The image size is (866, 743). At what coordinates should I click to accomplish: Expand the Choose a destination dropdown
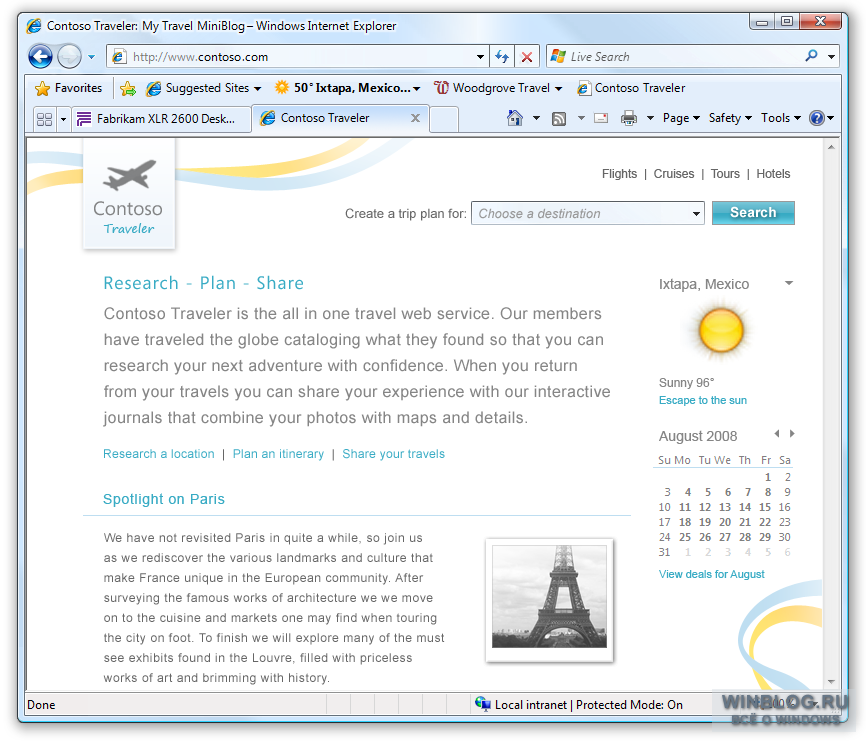coord(697,213)
